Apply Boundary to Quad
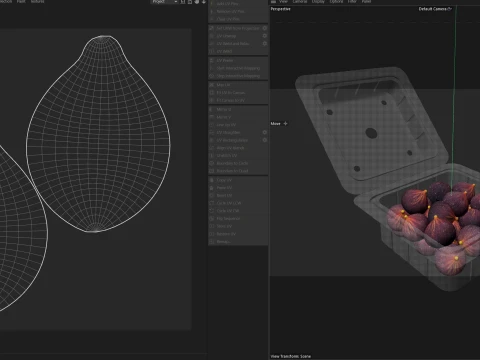Viewport: 480px width, 360px height. pyautogui.click(x=238, y=171)
